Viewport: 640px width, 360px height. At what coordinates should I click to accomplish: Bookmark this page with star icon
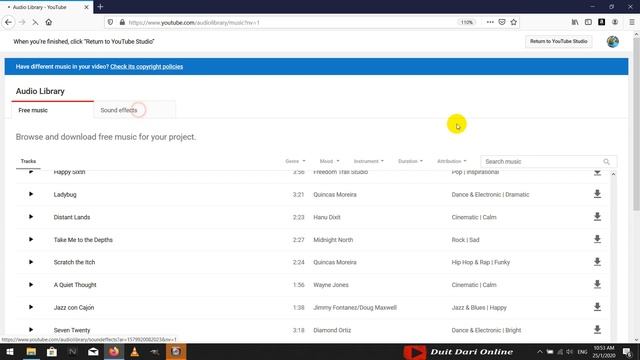click(514, 22)
